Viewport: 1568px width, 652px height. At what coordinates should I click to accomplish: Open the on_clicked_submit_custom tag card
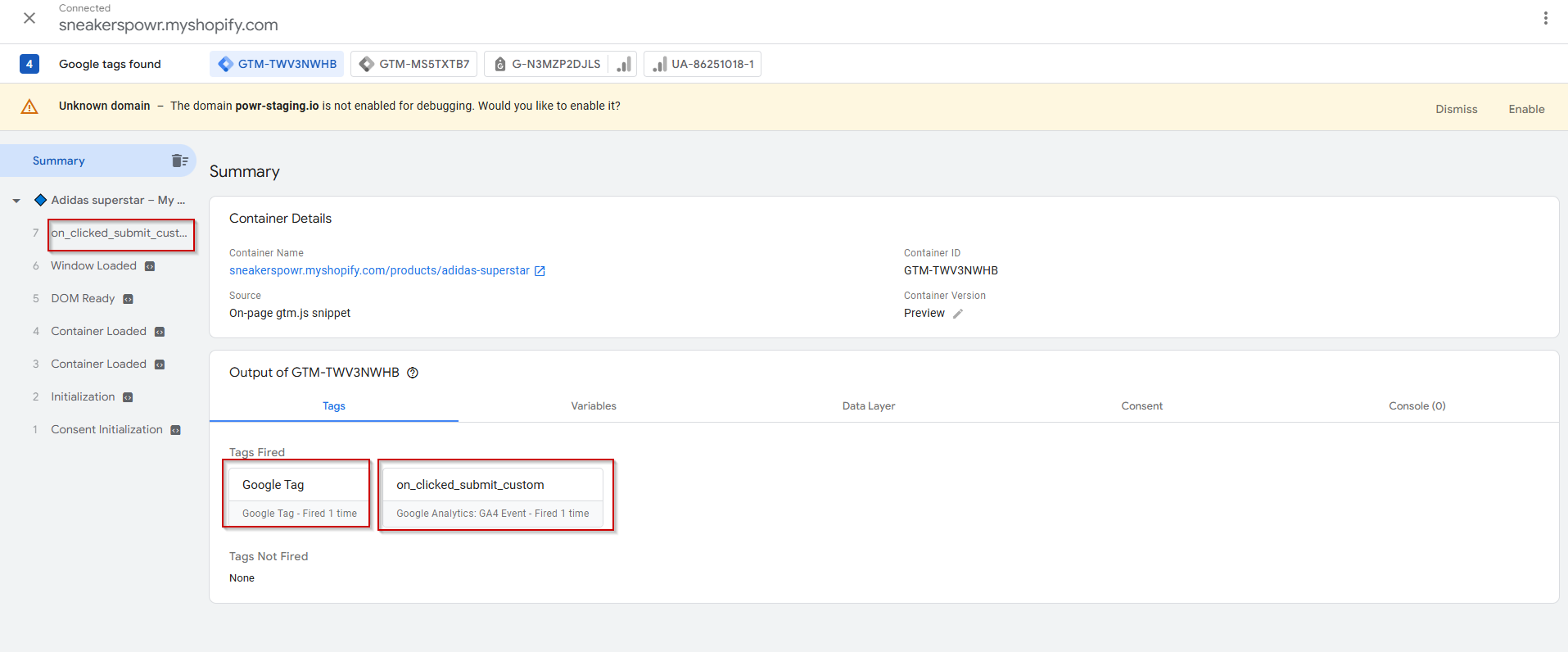(493, 497)
